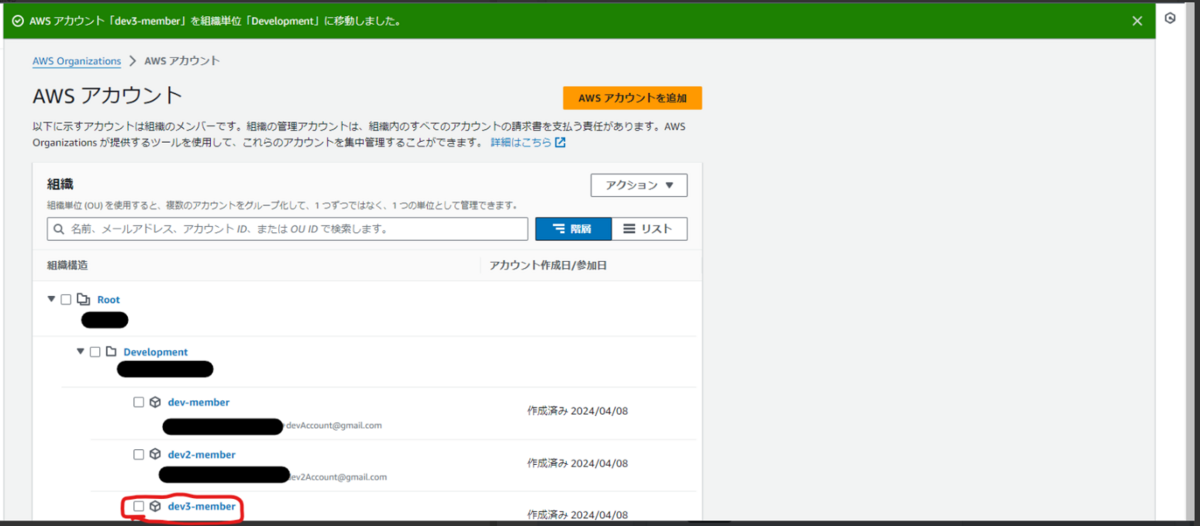Select the dev3-member account checkbox

pos(139,506)
